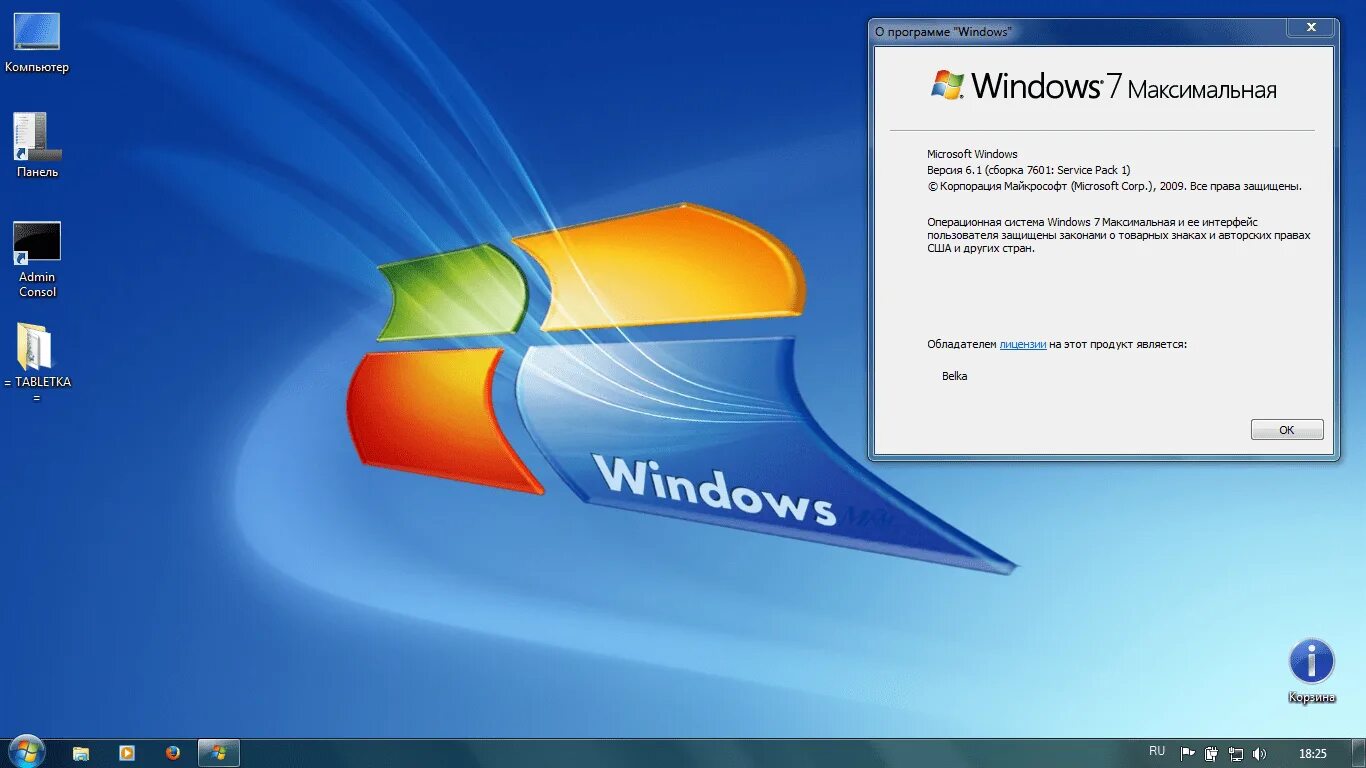Open the Корзина desktop icon

click(x=1311, y=671)
